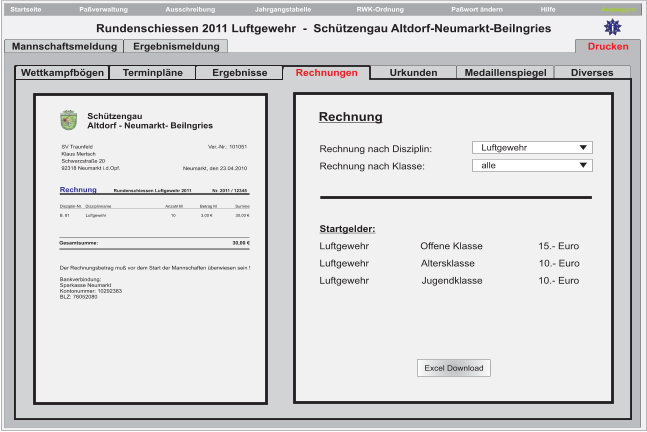Click the Jugendklasse fee row text
This screenshot has width=647, height=432.
[x=452, y=281]
